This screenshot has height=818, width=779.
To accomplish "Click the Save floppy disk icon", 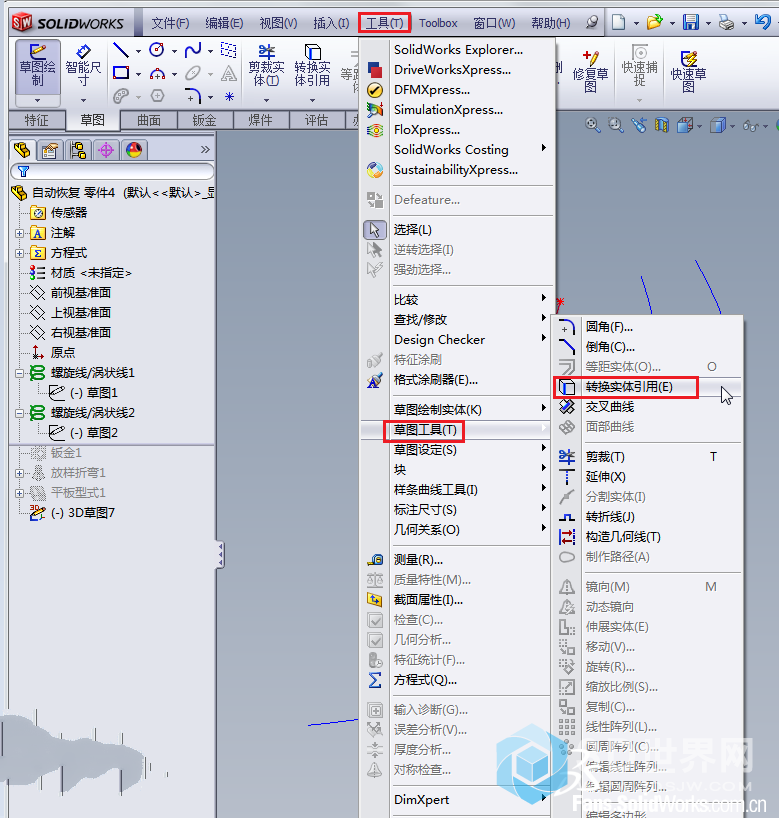I will (691, 22).
